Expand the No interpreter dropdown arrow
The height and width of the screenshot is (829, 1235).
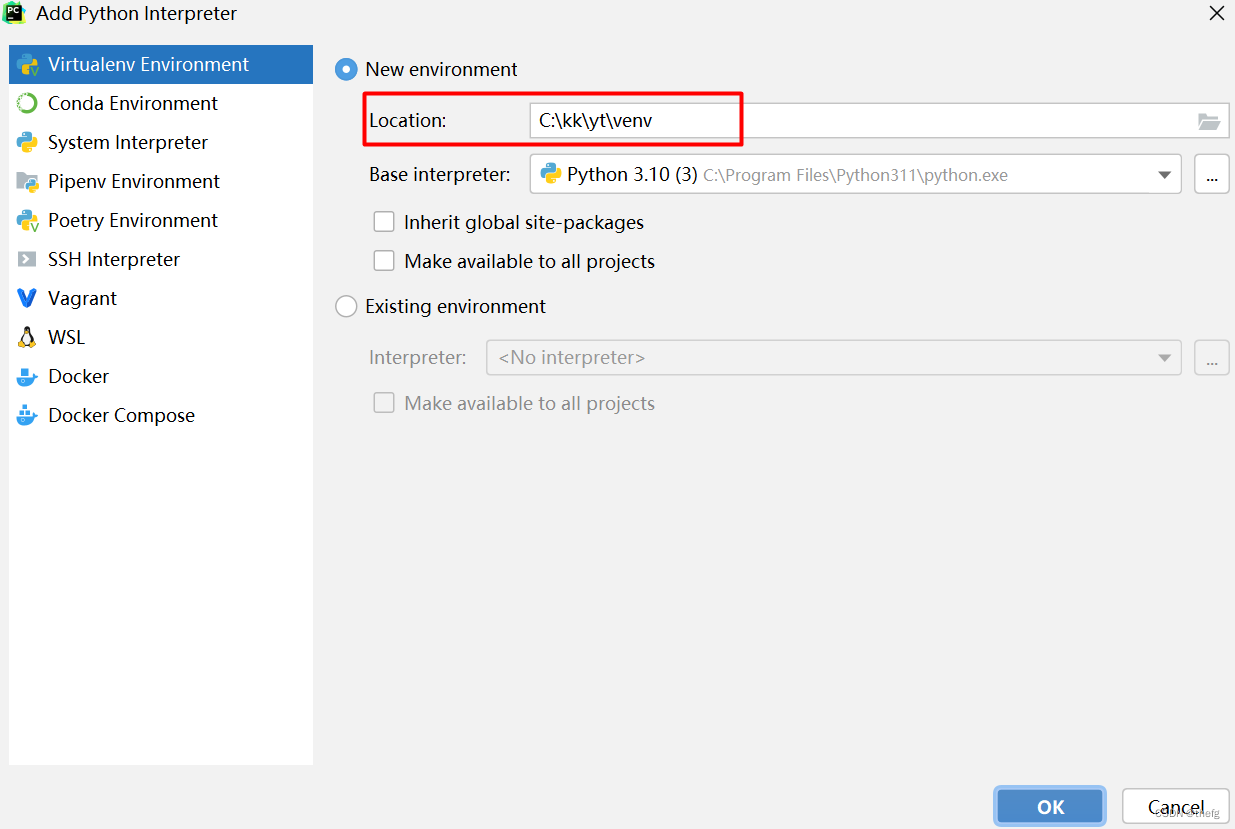(1164, 358)
